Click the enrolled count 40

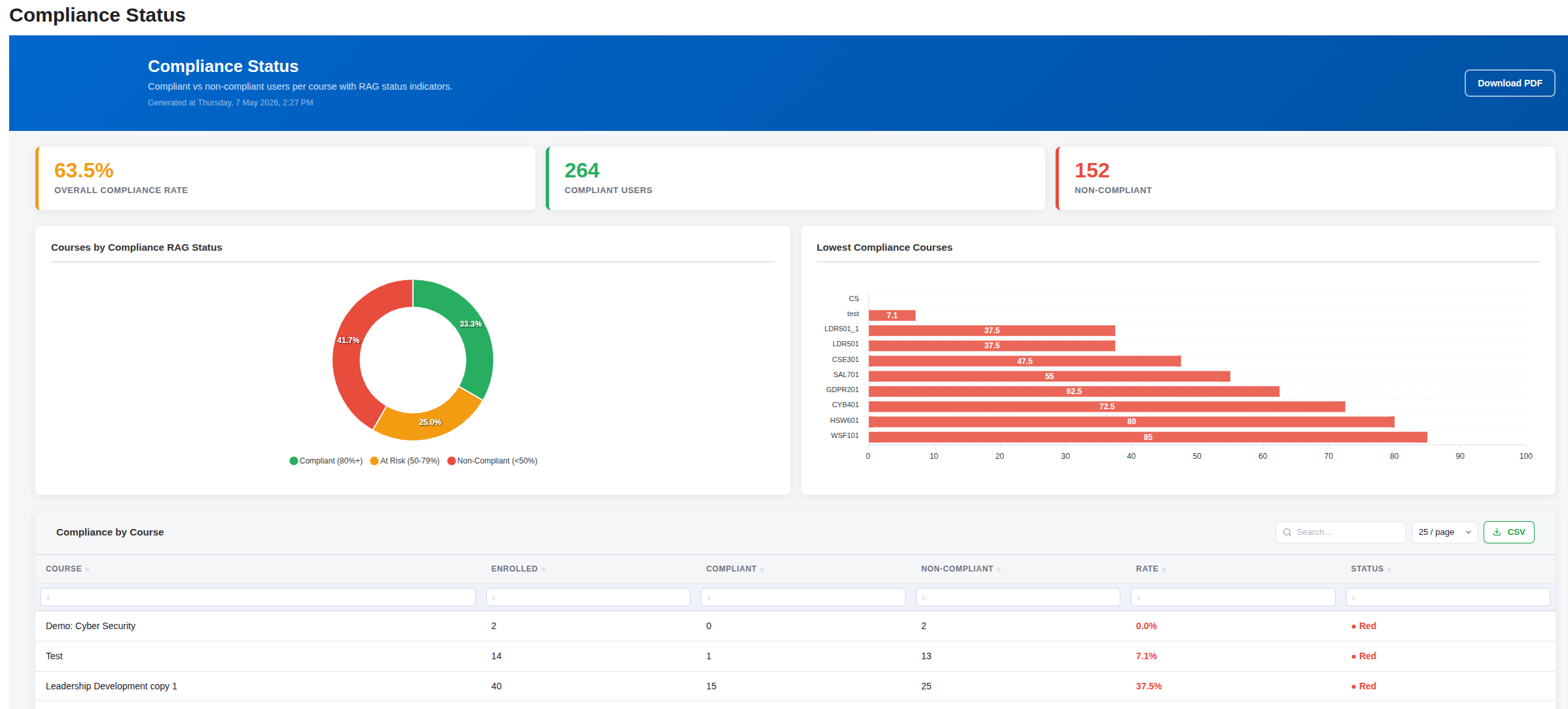pyautogui.click(x=497, y=686)
